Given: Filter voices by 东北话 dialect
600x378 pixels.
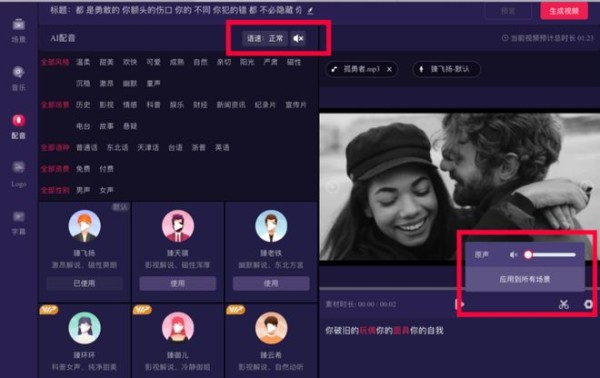Looking at the screenshot, I should click(117, 147).
